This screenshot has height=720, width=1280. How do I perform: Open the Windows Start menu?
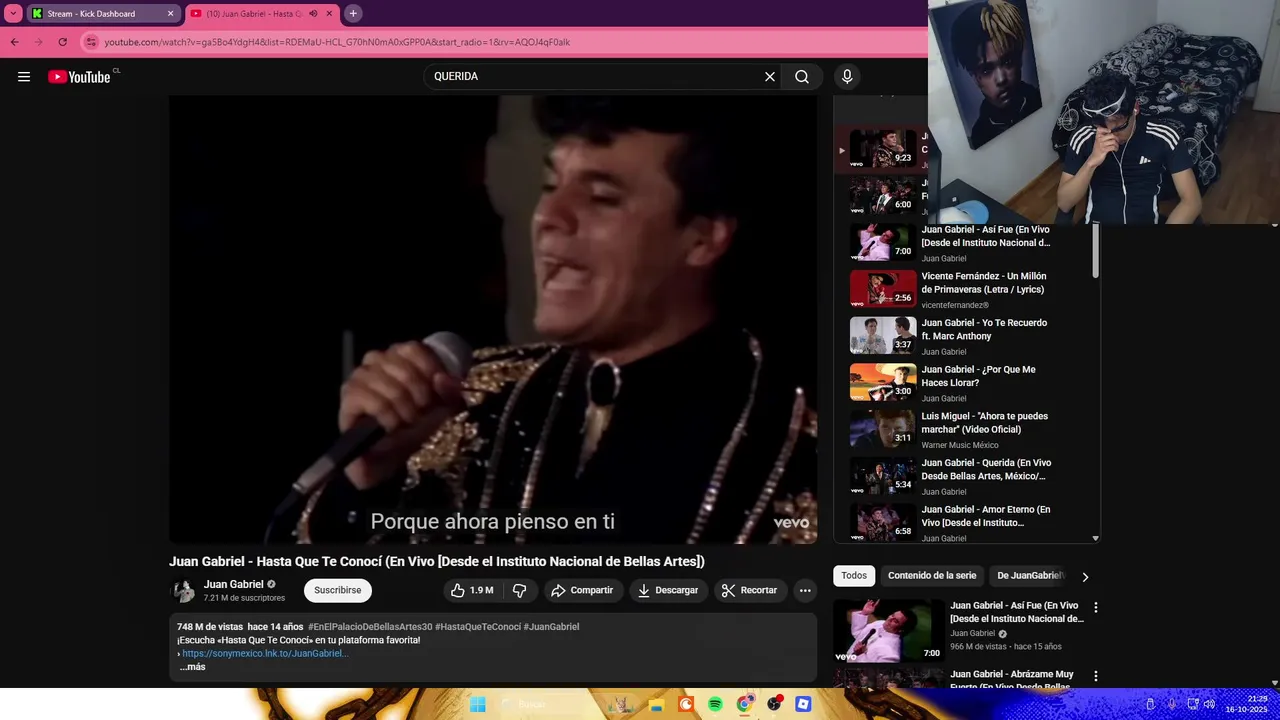pos(478,704)
